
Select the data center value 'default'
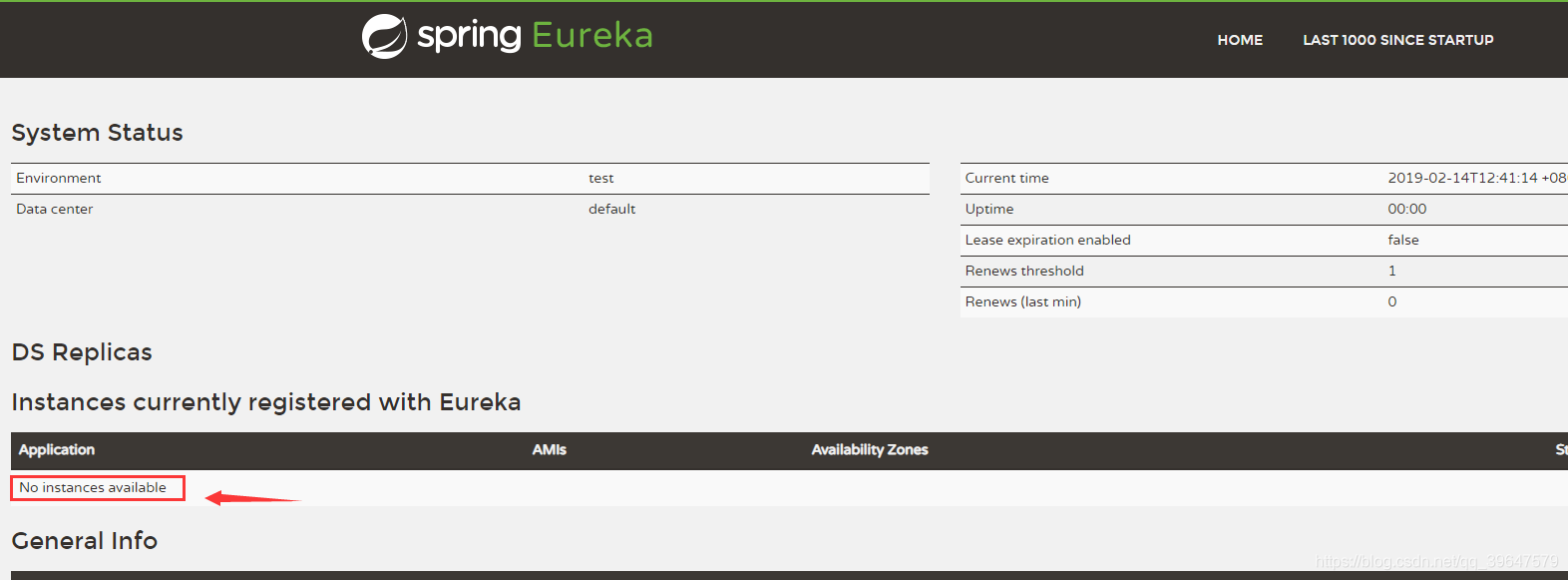click(x=611, y=209)
